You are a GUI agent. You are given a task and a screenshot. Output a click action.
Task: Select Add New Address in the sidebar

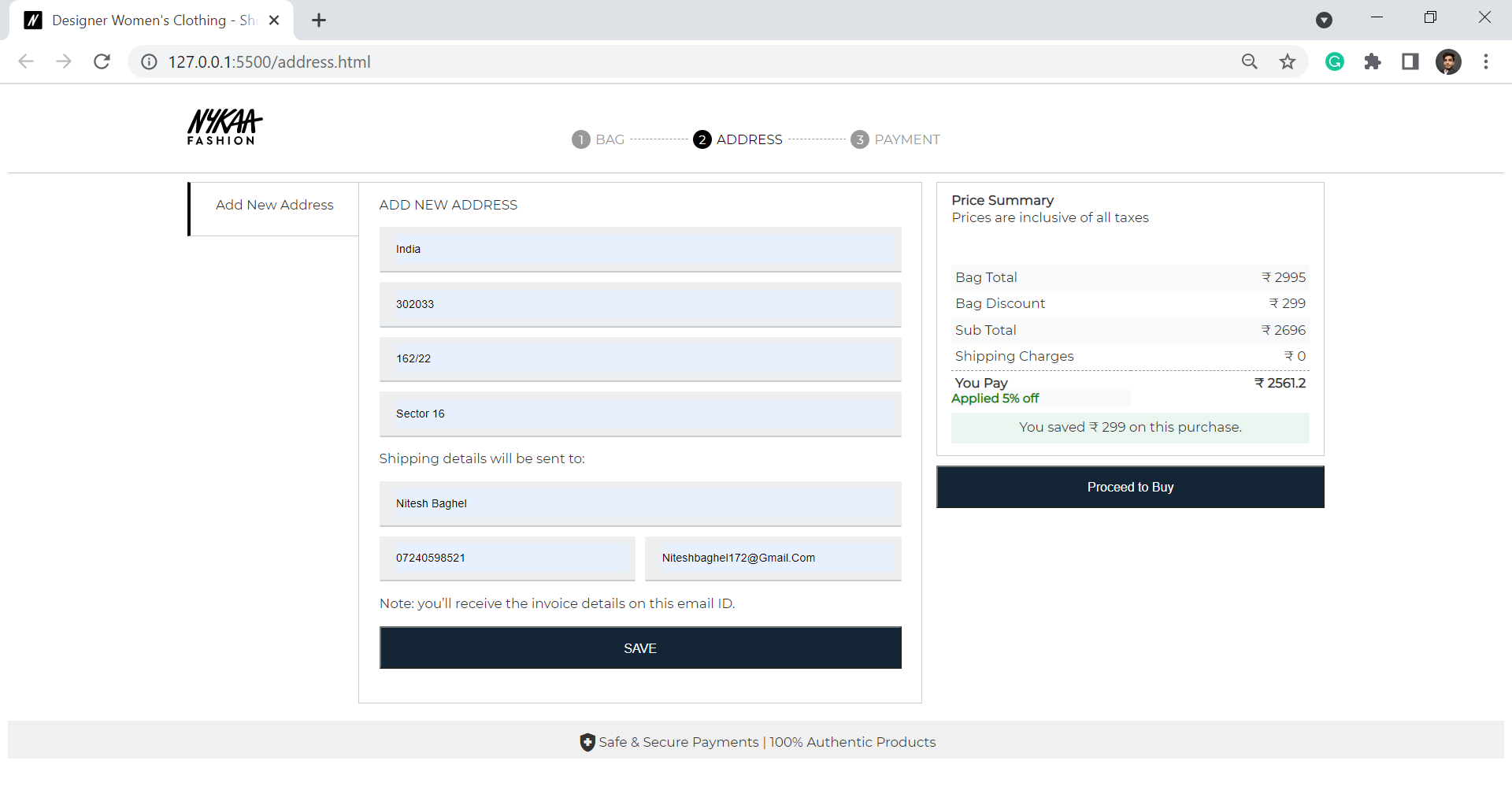[x=273, y=205]
